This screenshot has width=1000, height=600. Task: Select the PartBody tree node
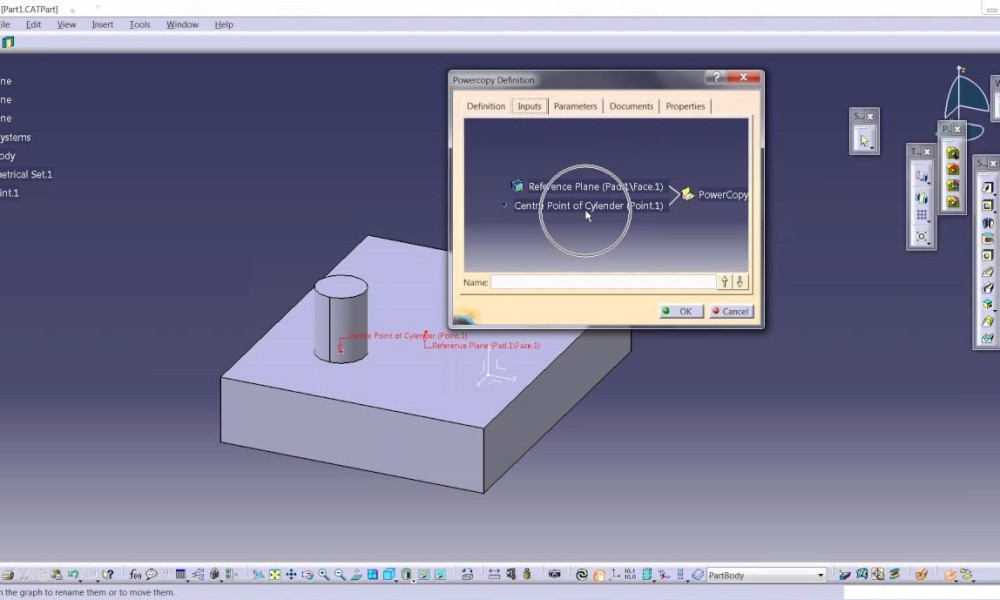[x=8, y=156]
